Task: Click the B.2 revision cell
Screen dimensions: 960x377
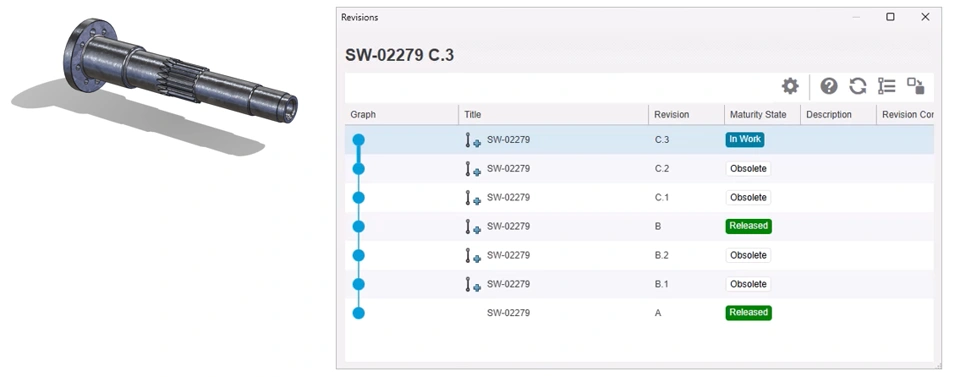Action: click(662, 255)
